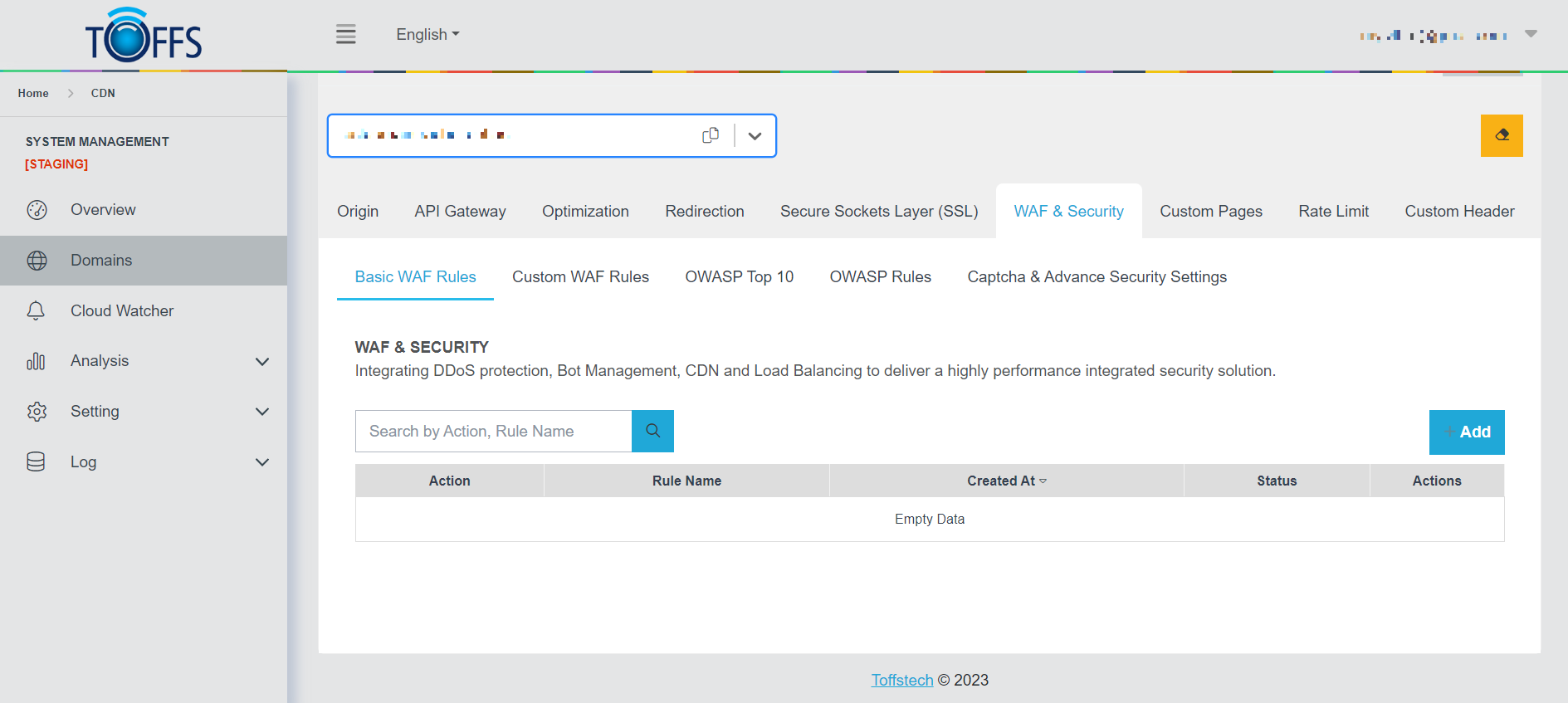Screen dimensions: 1568x703
Task: Click the rule search input field
Action: click(494, 432)
